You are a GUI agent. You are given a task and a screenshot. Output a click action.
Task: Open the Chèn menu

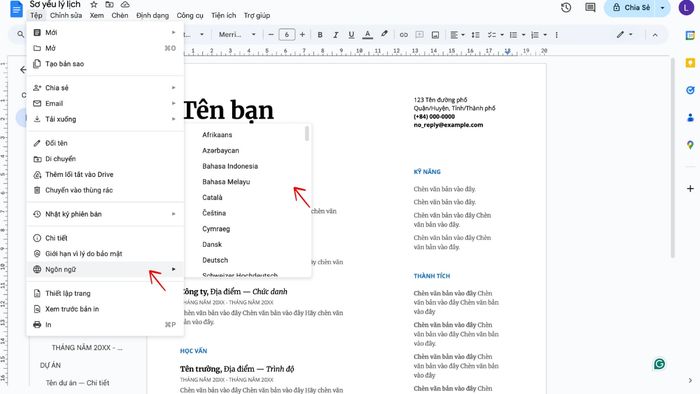pos(120,15)
